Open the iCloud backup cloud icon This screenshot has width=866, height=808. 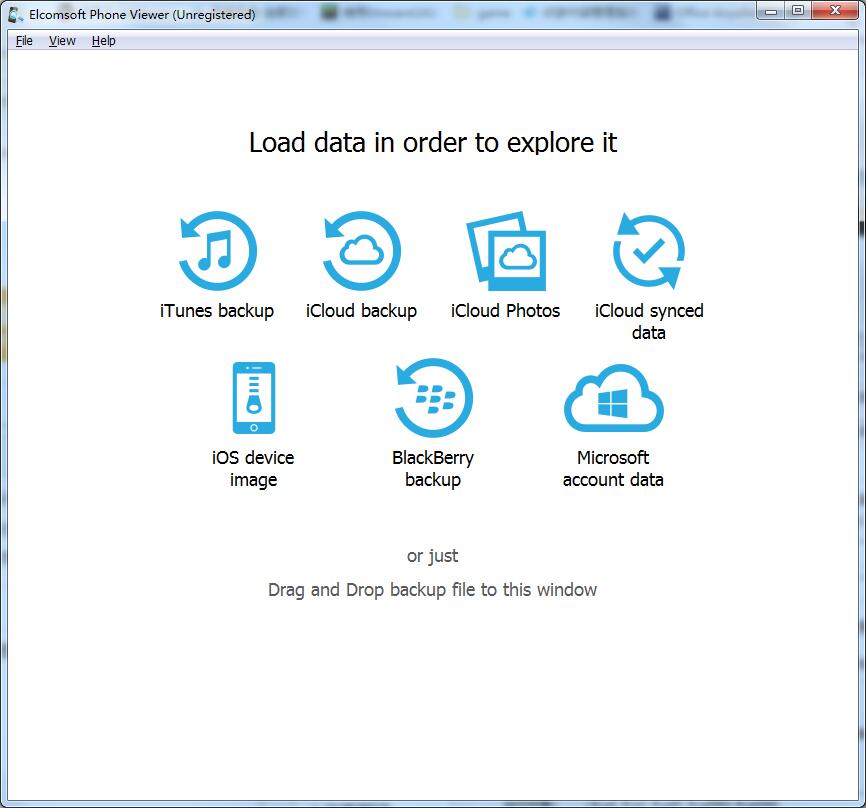(361, 251)
